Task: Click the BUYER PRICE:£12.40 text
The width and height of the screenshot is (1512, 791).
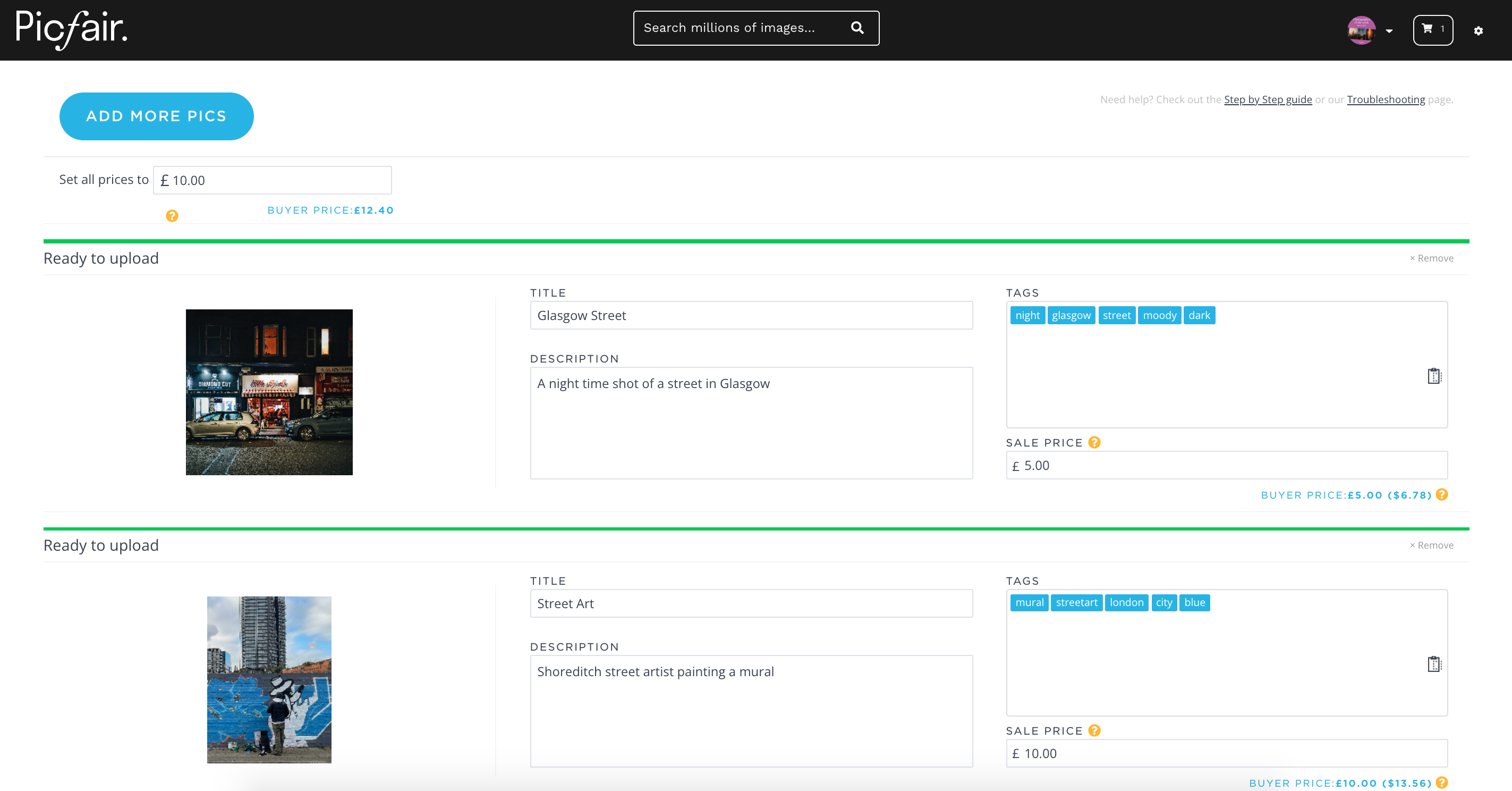Action: (x=330, y=210)
